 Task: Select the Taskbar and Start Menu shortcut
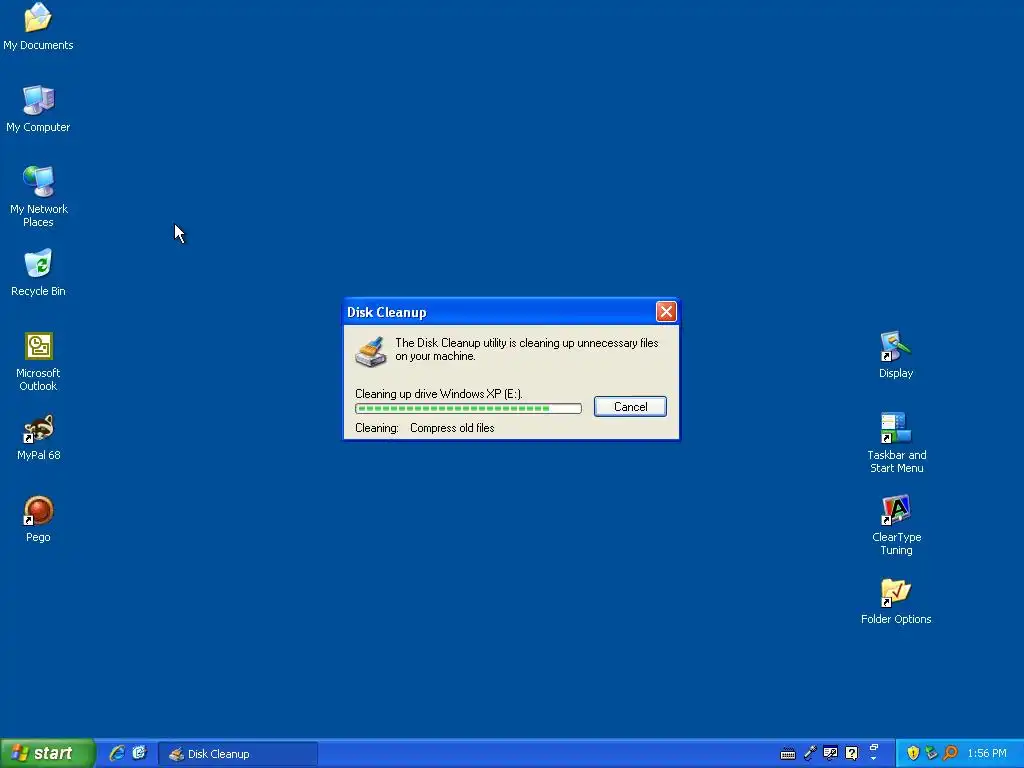[x=896, y=443]
